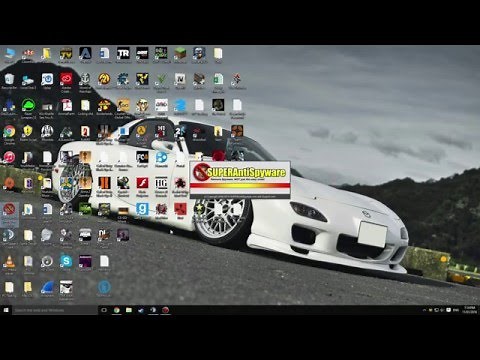Image resolution: width=480 pixels, height=360 pixels.
Task: Open Task View on the taskbar
Action: point(104,310)
